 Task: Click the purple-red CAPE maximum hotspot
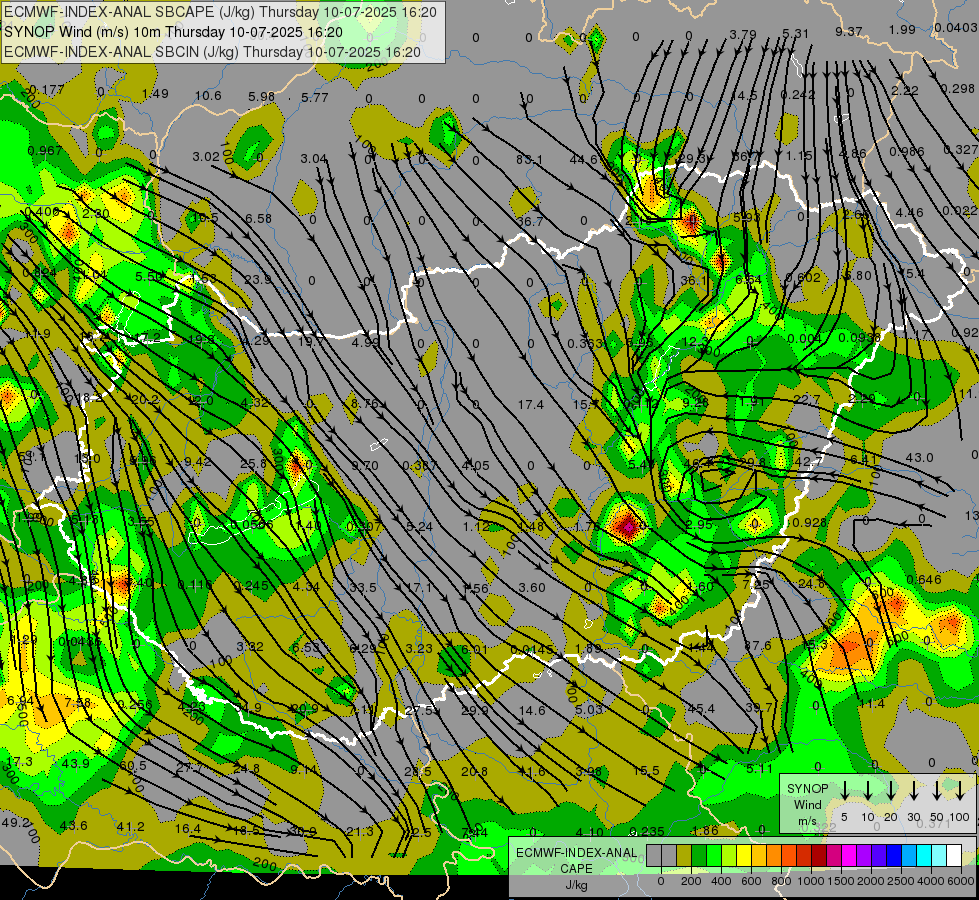(627, 527)
